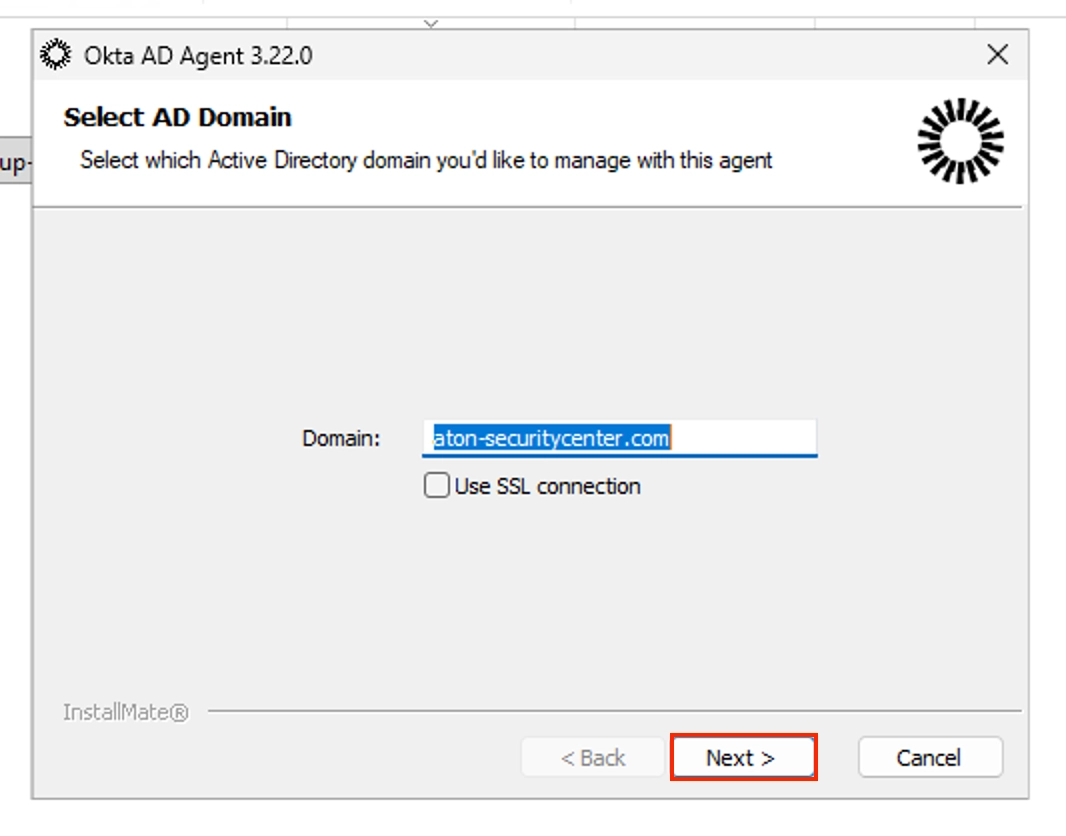The height and width of the screenshot is (836, 1066).
Task: Click the Next > button
Action: coord(742,757)
